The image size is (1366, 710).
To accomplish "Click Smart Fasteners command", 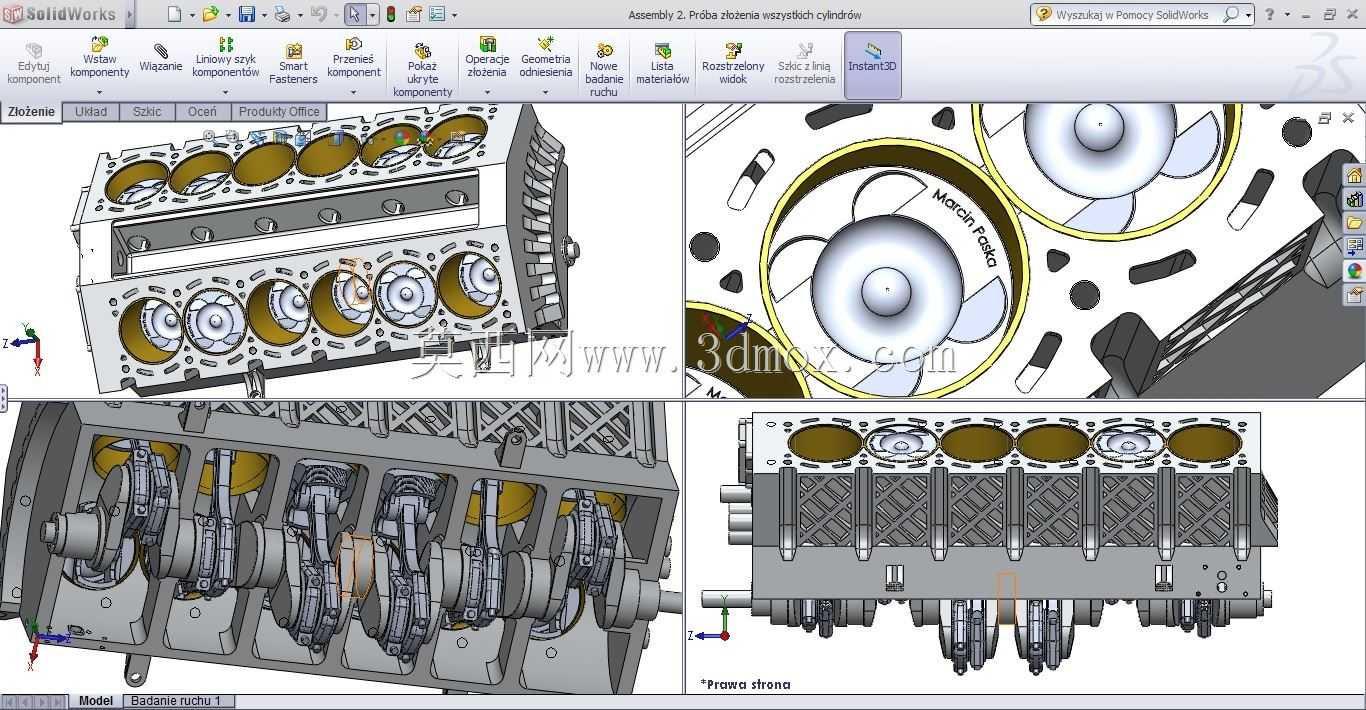I will click(293, 64).
